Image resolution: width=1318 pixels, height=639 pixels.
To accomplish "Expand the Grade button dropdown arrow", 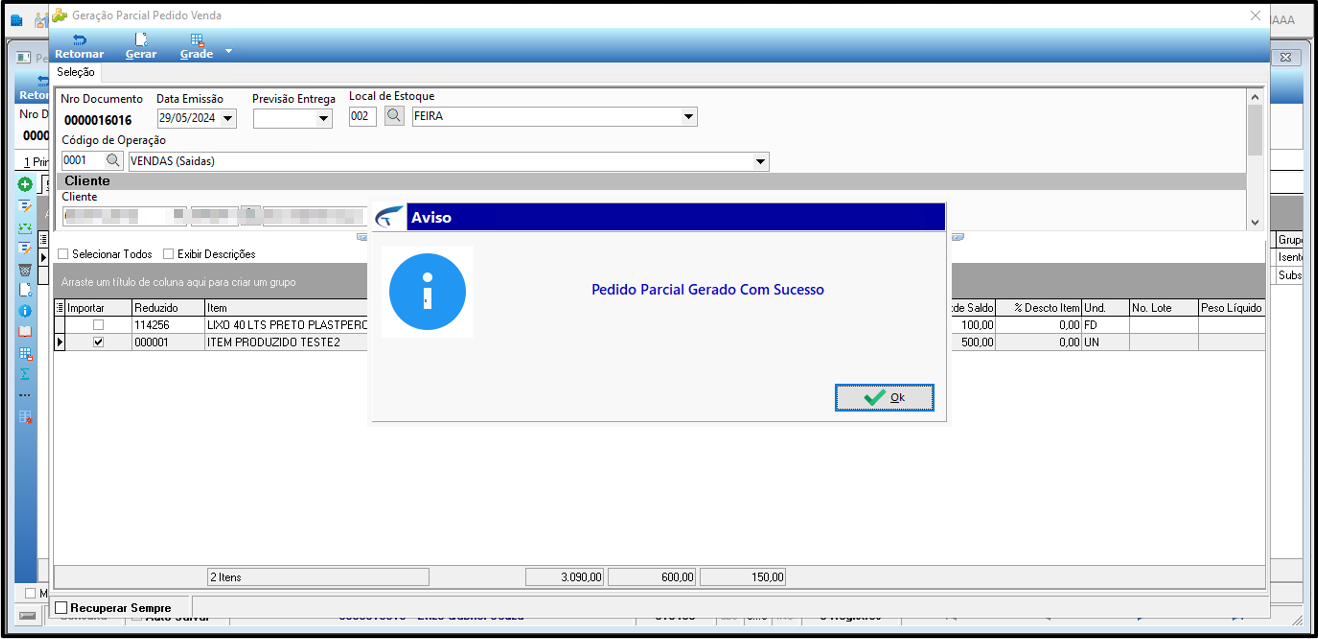I will pos(229,51).
